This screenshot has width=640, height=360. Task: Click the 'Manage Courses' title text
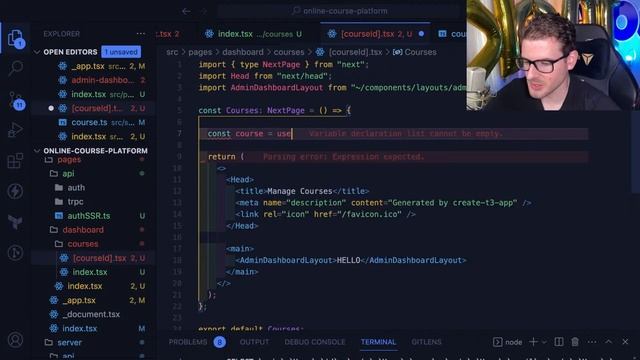(300, 191)
